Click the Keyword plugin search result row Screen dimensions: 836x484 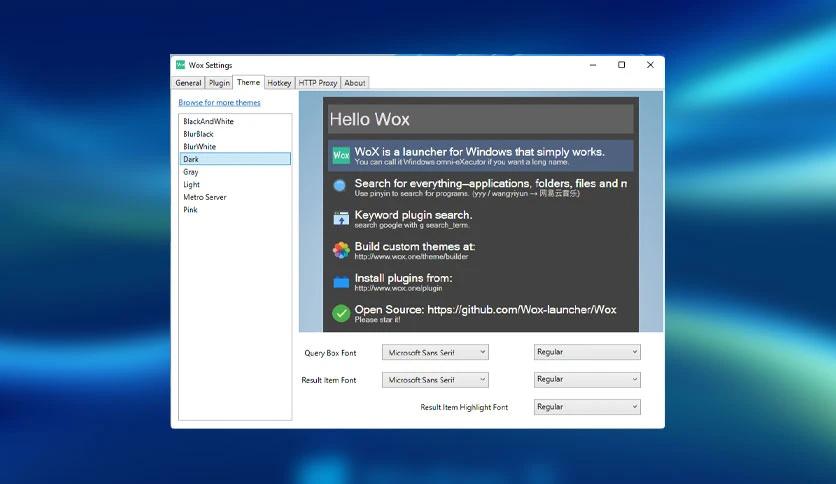pyautogui.click(x=480, y=219)
